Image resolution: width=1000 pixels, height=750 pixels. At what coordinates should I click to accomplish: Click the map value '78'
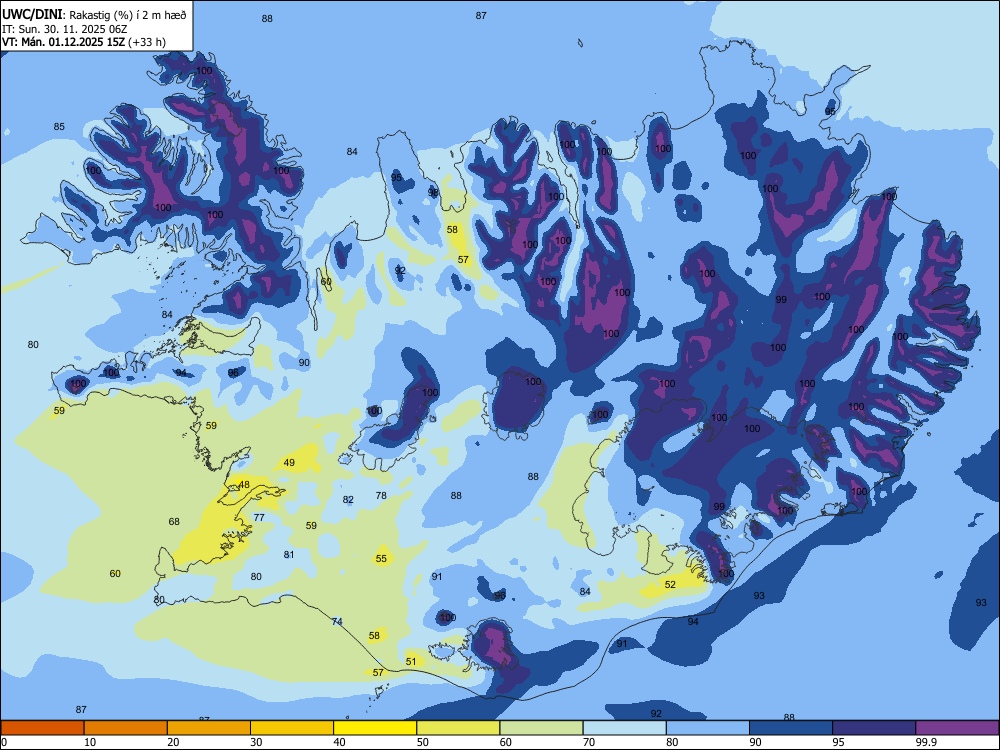[x=381, y=495]
